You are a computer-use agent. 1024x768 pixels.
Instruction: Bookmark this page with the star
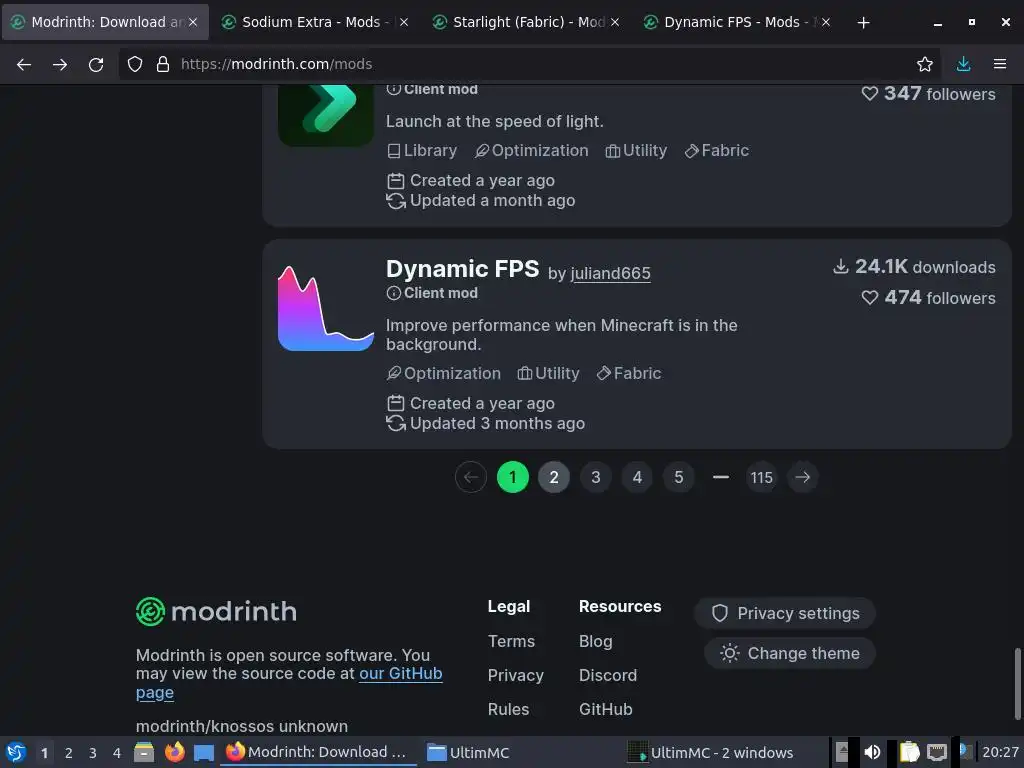(925, 64)
